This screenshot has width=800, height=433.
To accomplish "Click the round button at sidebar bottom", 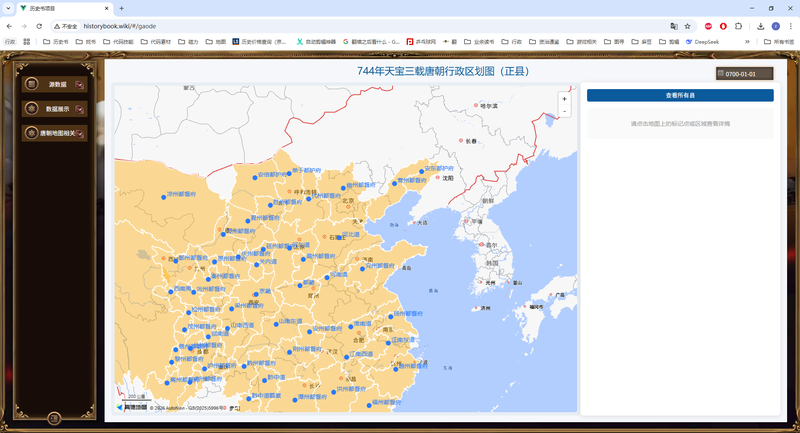I will tap(54, 418).
